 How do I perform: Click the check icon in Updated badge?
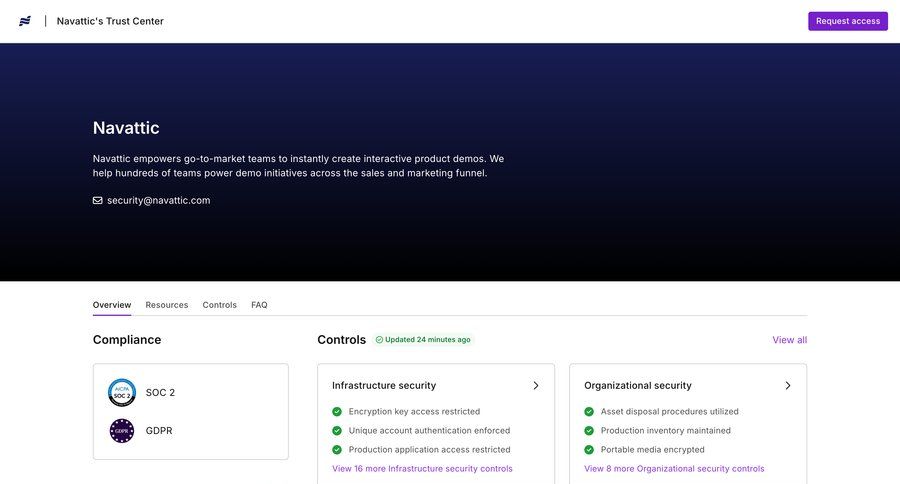(x=379, y=340)
